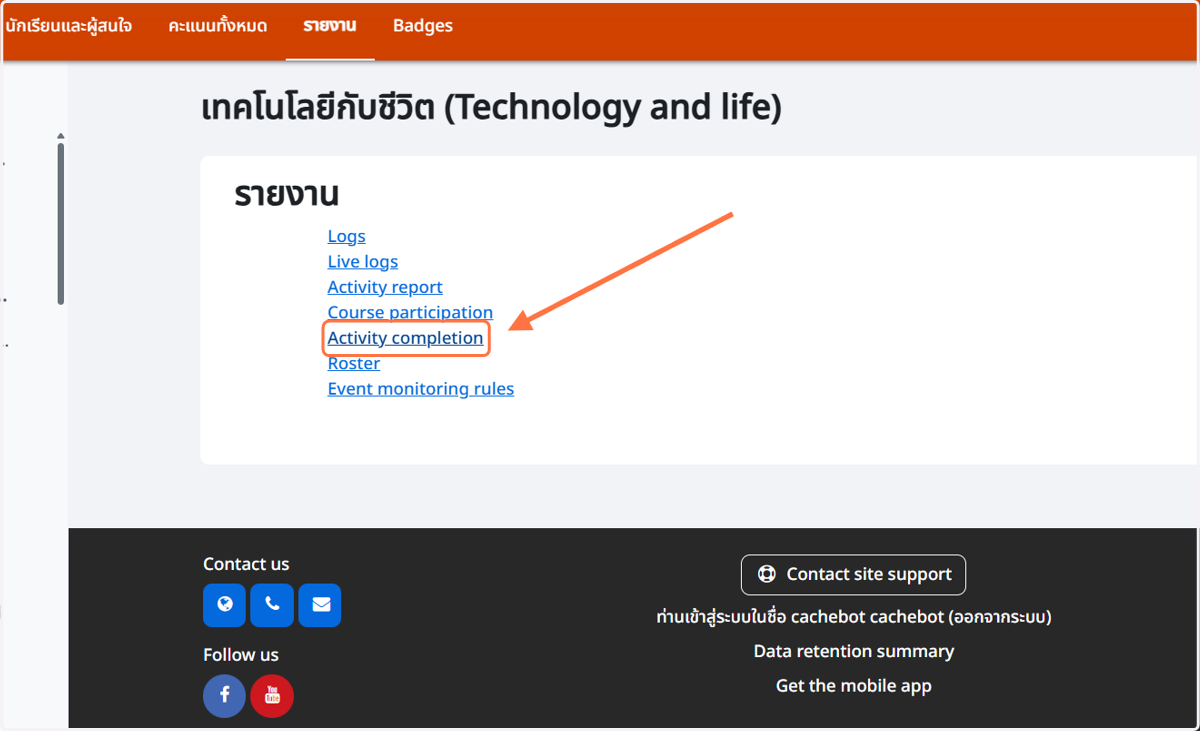Image resolution: width=1200 pixels, height=731 pixels.
Task: Open the Data retention summary link
Action: pos(853,651)
